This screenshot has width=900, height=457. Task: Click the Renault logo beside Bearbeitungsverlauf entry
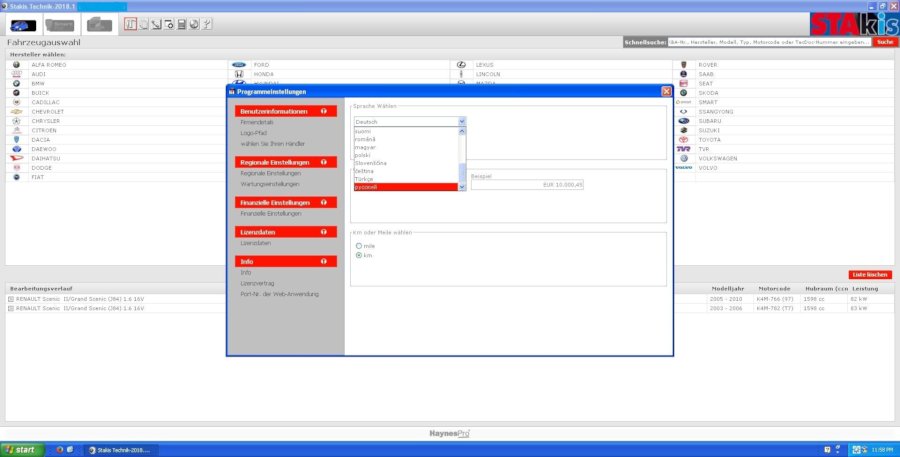pos(10,299)
